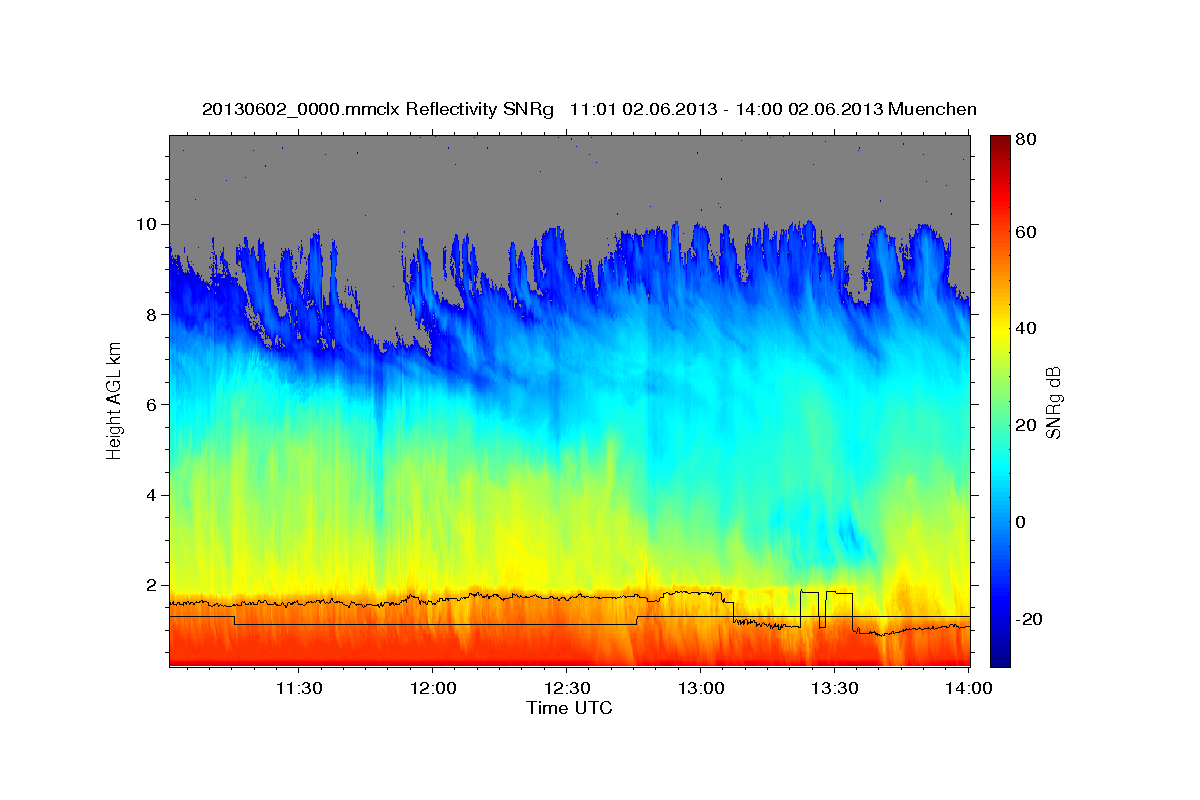Image resolution: width=1200 pixels, height=800 pixels.
Task: Click the 'Time UTC' axis label
Action: point(569,708)
